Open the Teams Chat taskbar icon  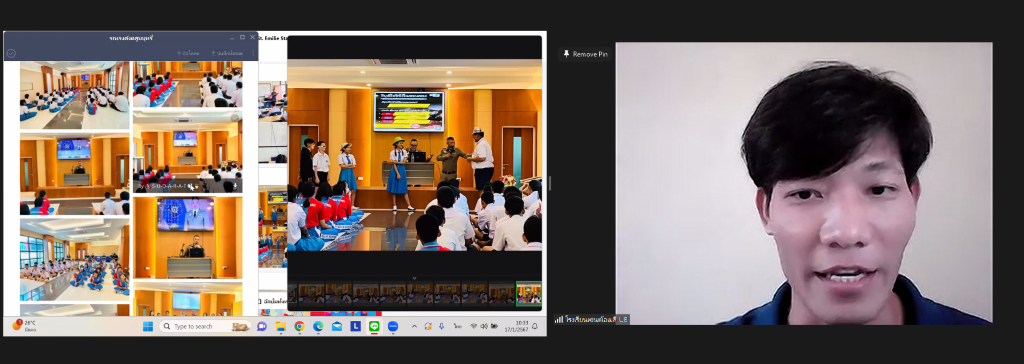click(262, 326)
